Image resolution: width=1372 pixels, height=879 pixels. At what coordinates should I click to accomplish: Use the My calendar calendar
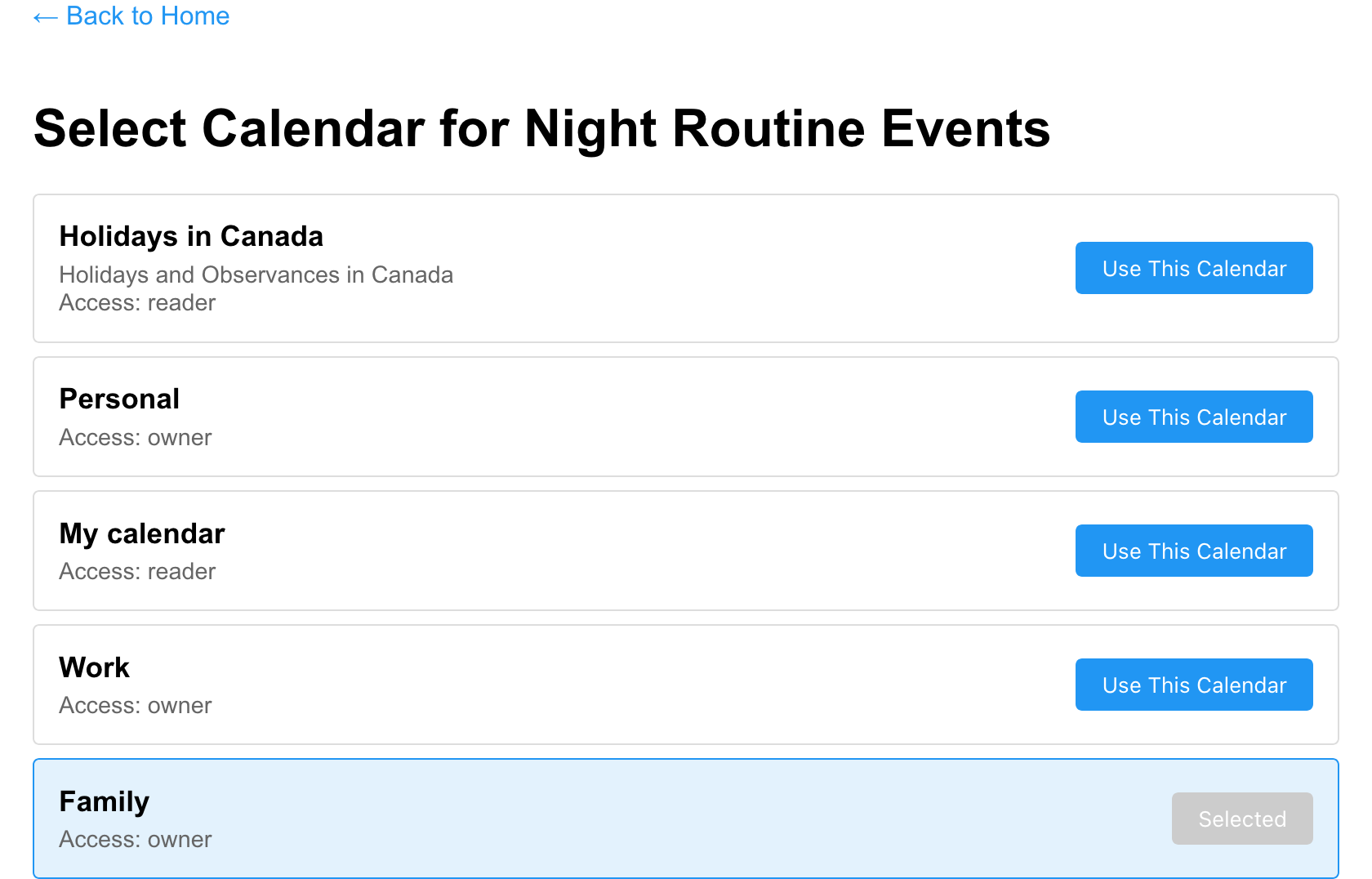click(x=1193, y=551)
